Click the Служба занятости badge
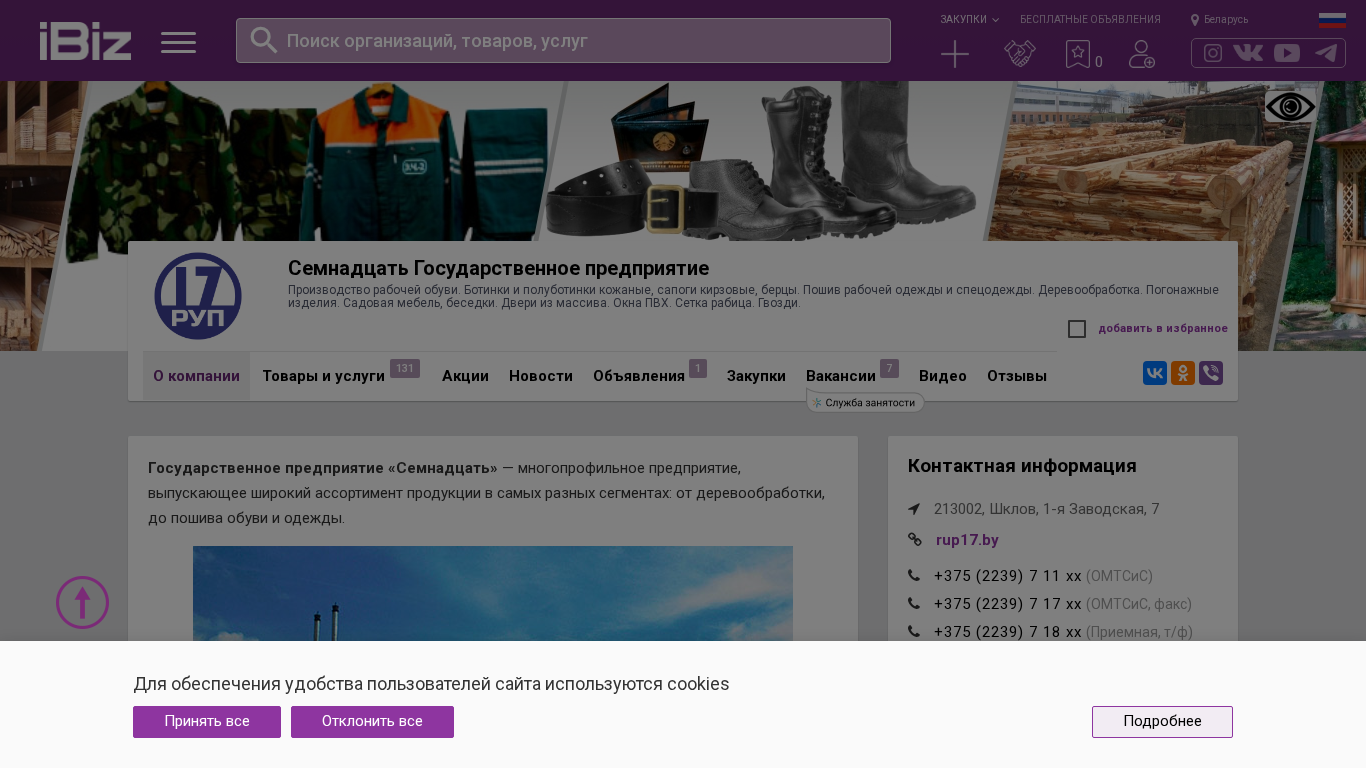 click(866, 402)
